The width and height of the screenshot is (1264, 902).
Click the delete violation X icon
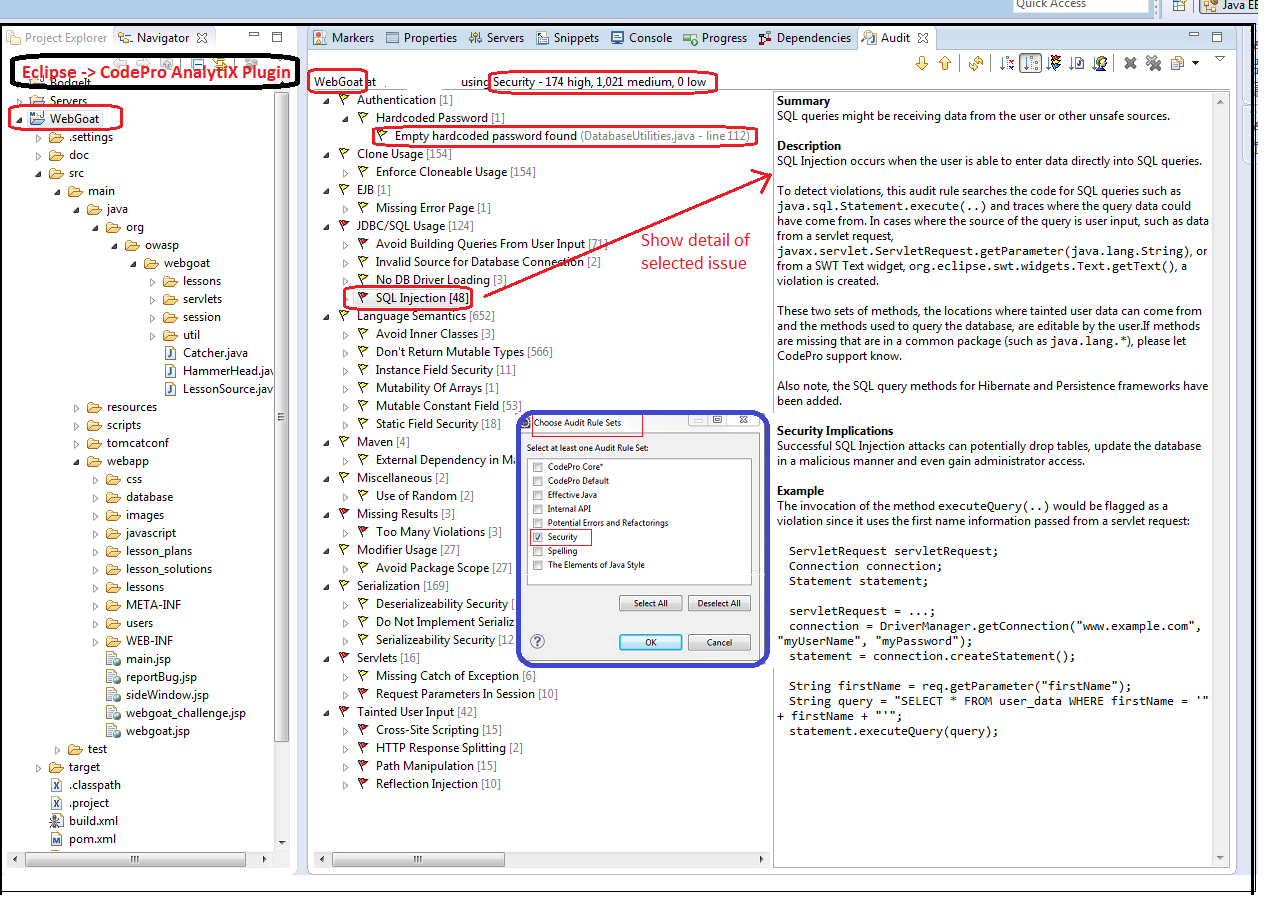click(x=1130, y=63)
